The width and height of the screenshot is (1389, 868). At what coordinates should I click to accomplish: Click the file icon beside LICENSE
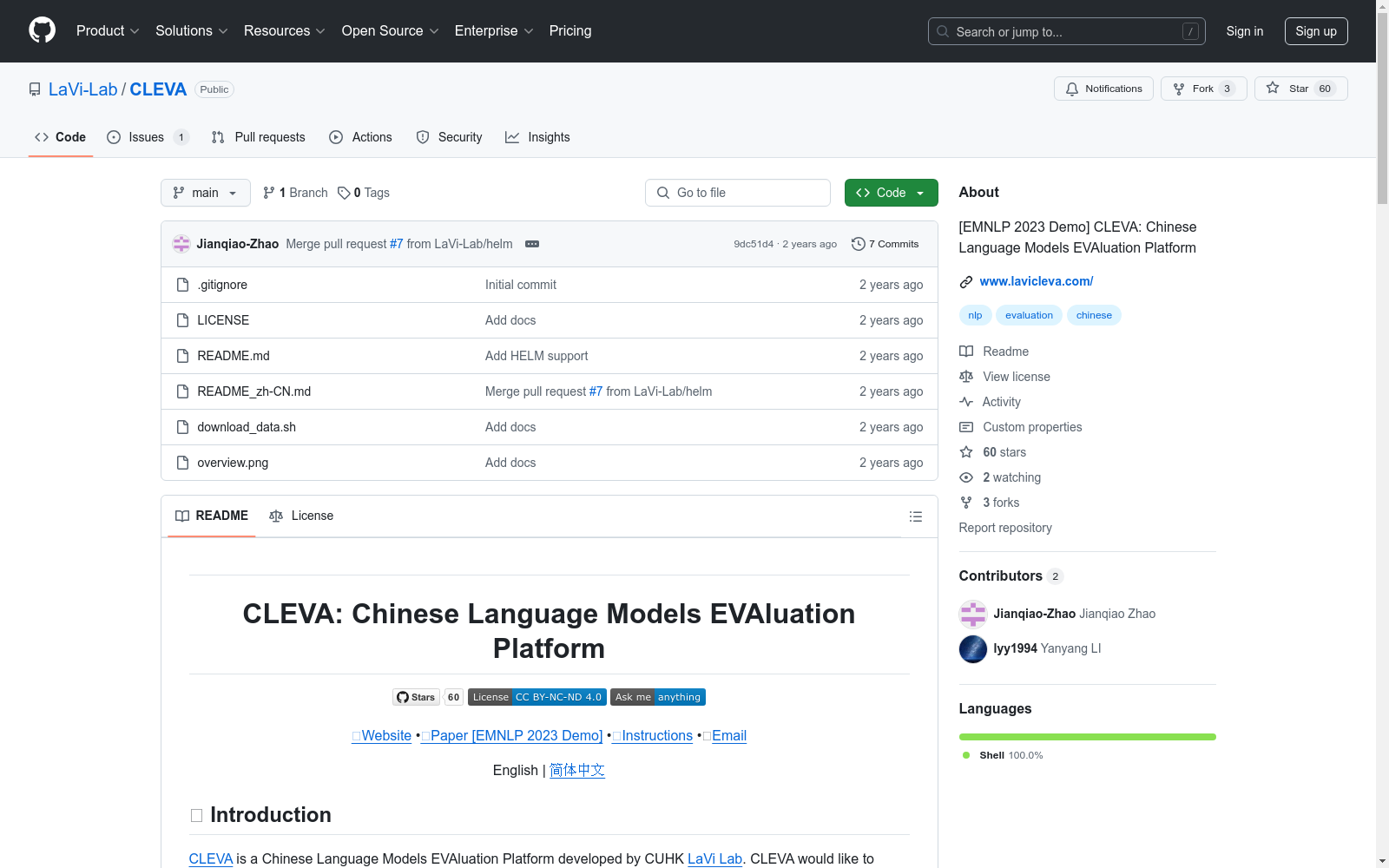tap(182, 320)
